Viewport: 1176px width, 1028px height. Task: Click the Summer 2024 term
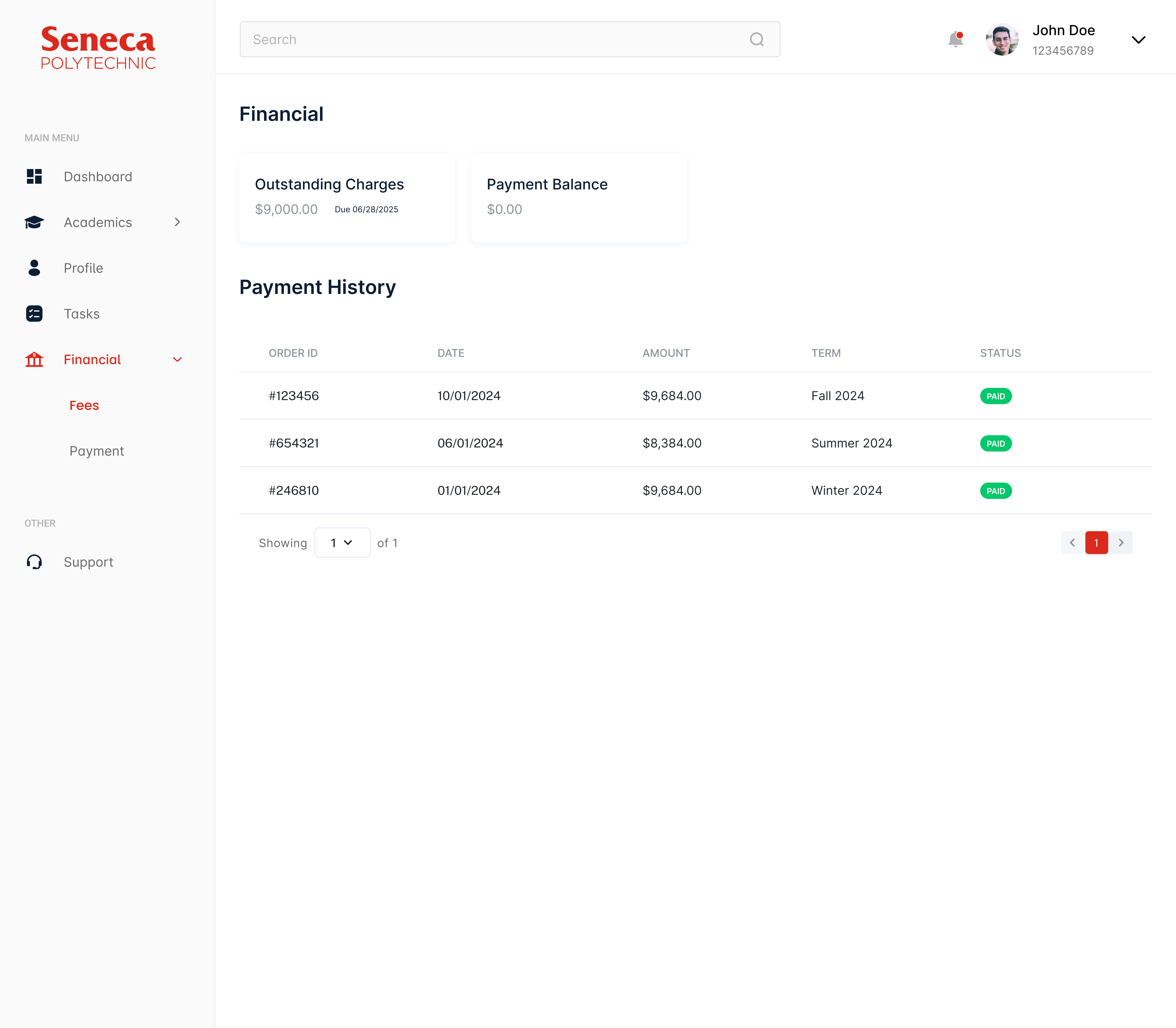pos(852,443)
